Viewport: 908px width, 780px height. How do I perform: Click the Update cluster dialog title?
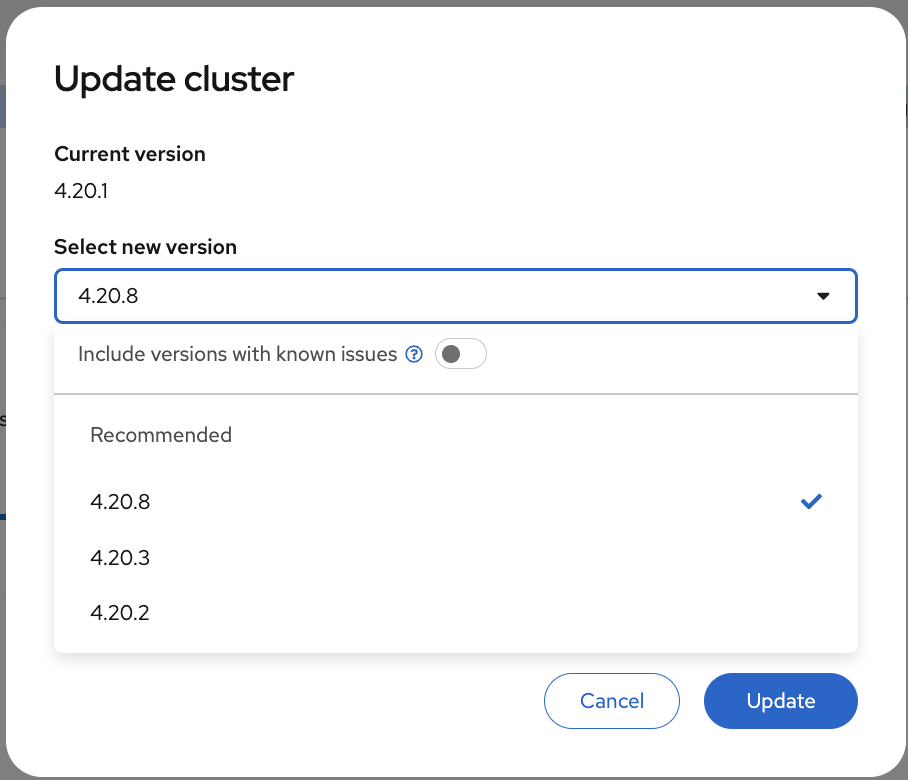(175, 79)
